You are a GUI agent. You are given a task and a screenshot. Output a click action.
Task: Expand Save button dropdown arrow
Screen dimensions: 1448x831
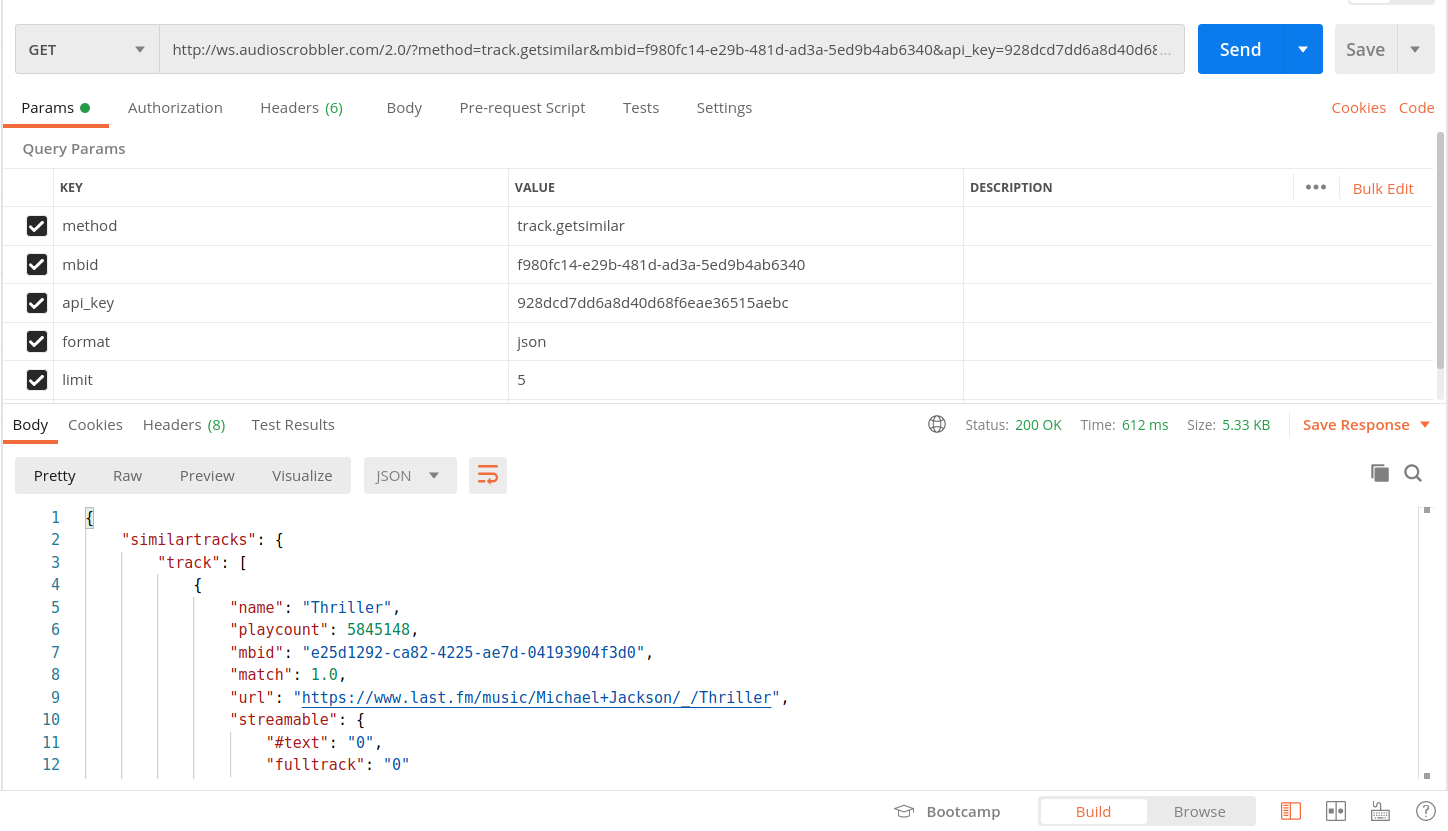click(1415, 49)
